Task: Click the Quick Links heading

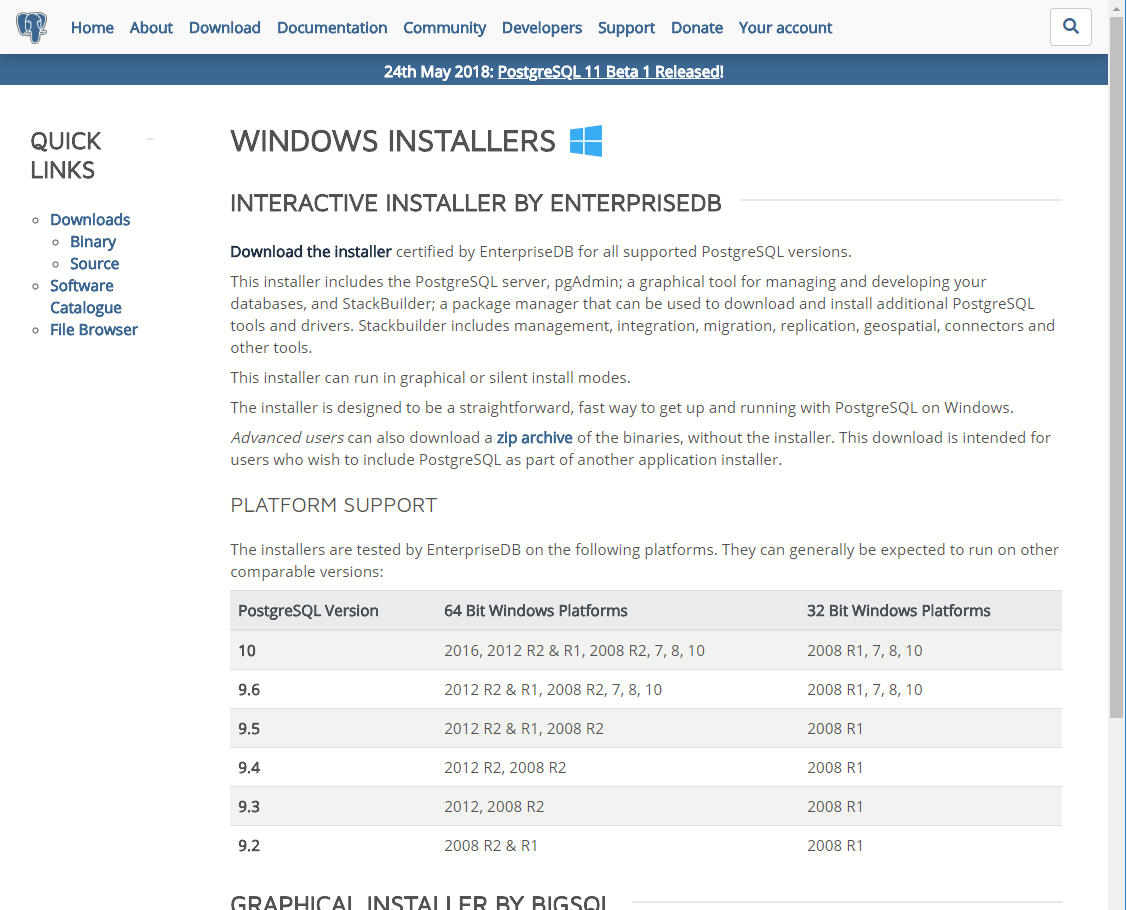Action: coord(65,155)
